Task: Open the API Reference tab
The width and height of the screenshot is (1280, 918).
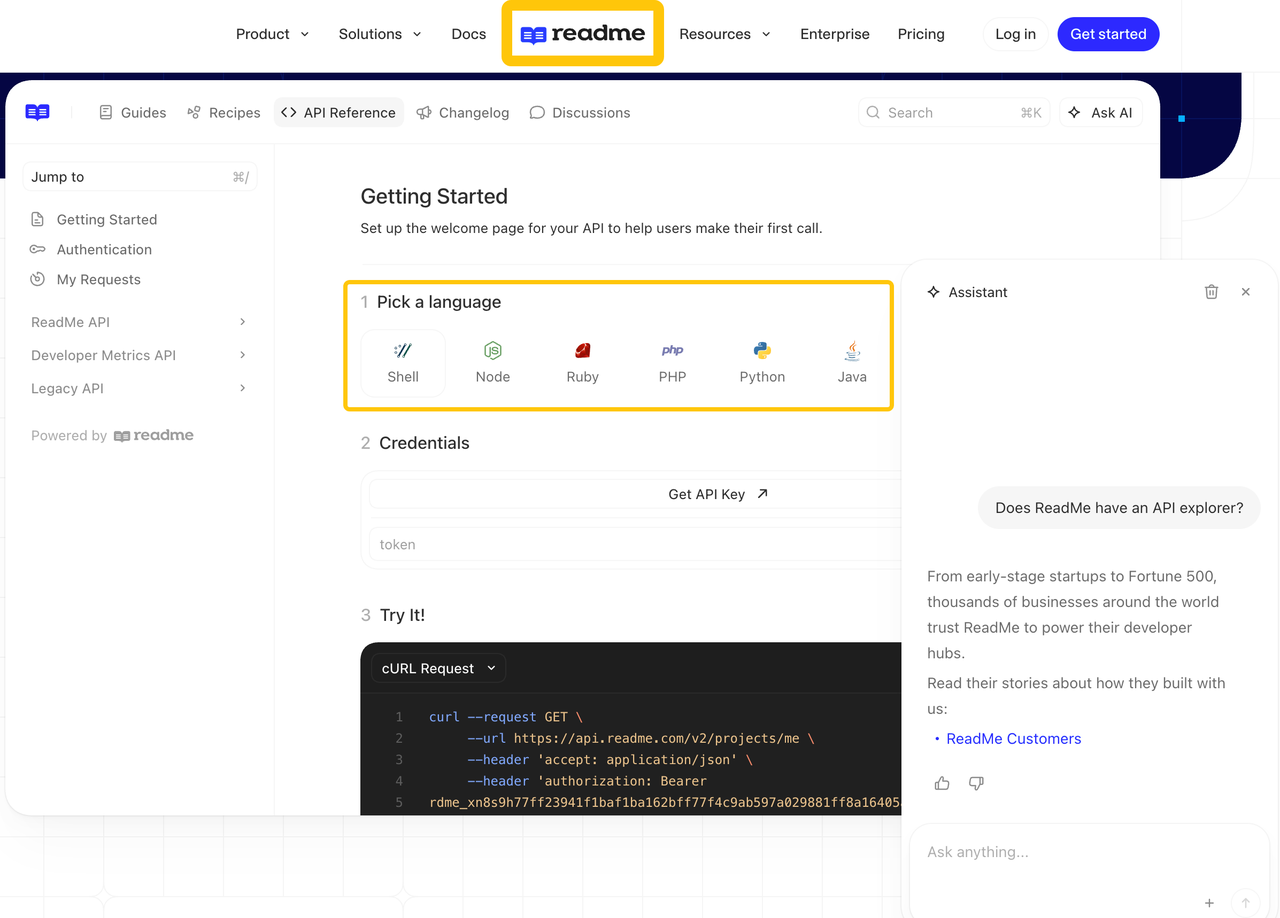Action: [339, 113]
